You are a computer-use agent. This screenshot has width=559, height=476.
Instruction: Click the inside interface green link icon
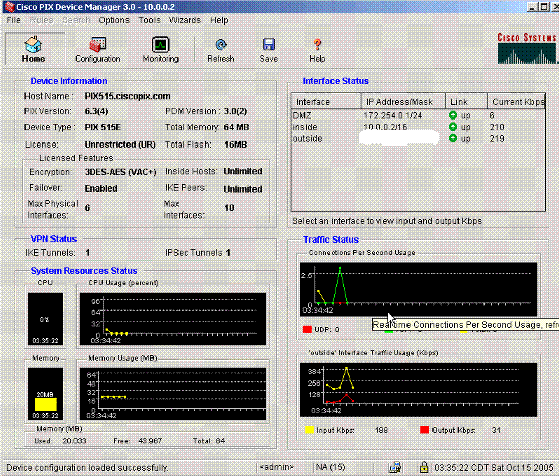coord(453,127)
